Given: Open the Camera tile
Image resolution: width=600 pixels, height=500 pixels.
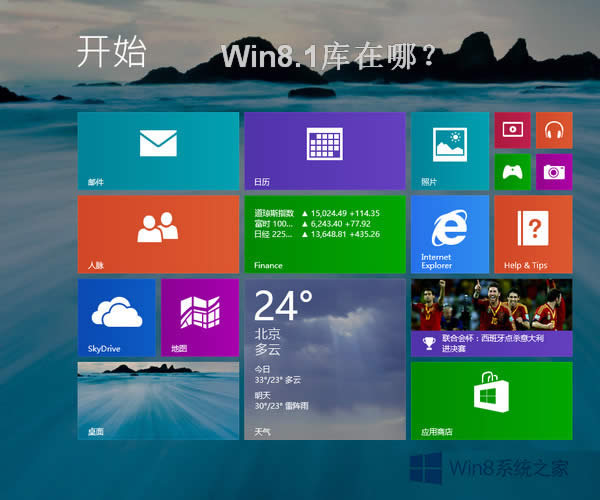Looking at the screenshot, I should [x=554, y=172].
